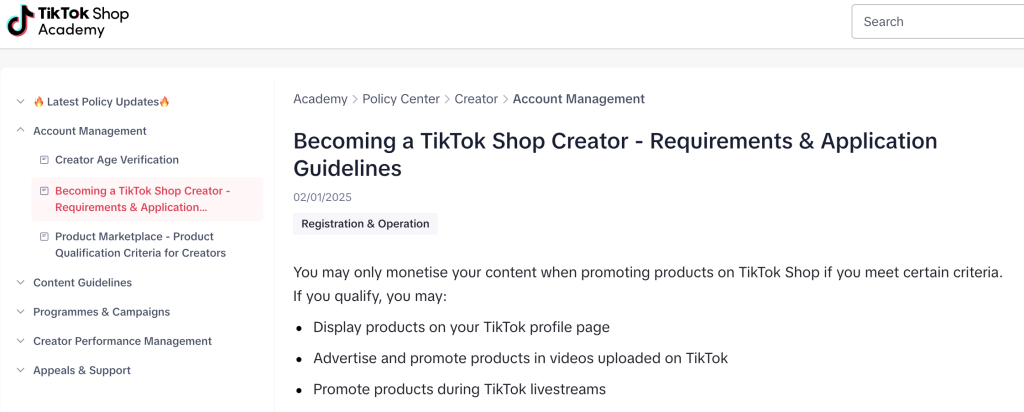Click the Registration & Operation tag
Screen dimensions: 1024x412
click(365, 224)
